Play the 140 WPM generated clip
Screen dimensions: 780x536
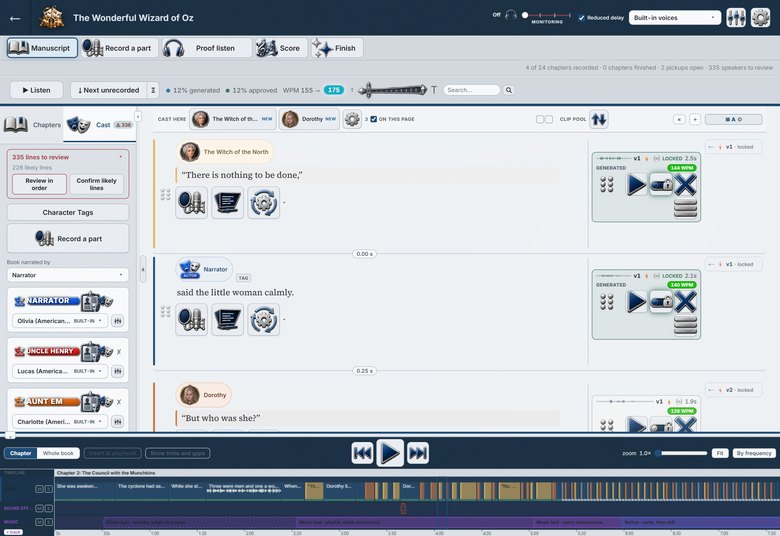636,302
